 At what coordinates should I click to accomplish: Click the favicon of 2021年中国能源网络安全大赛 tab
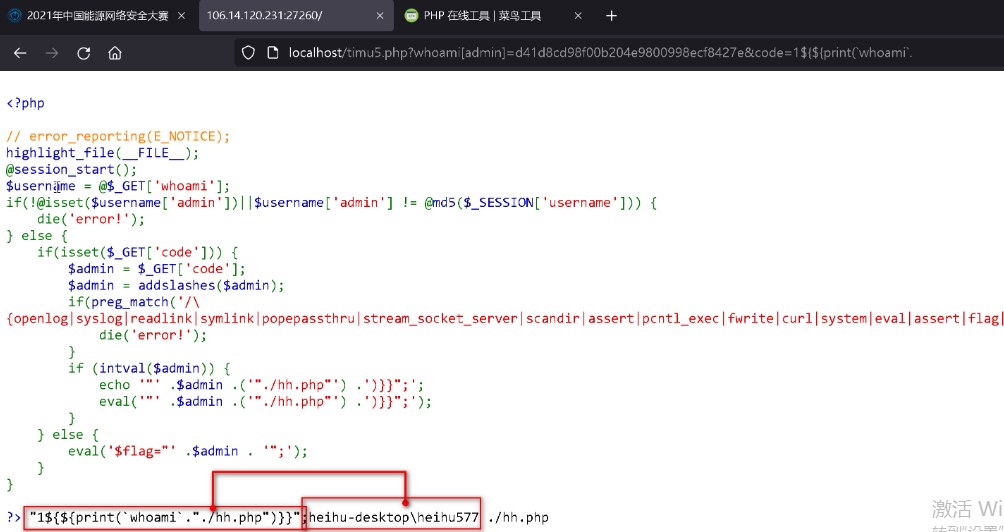click(x=15, y=16)
